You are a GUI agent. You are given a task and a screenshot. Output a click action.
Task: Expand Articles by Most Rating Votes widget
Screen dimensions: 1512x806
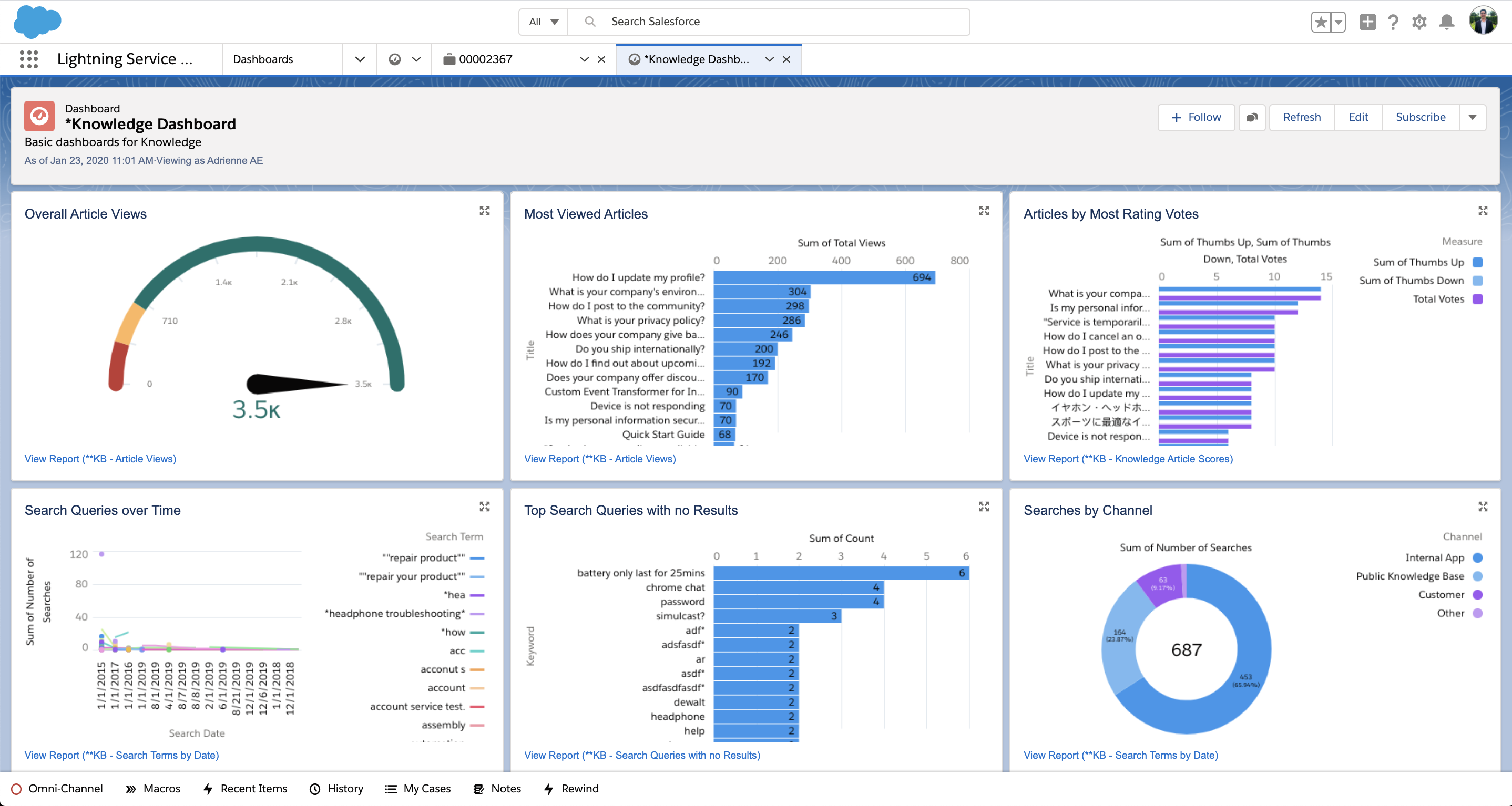coord(1483,211)
